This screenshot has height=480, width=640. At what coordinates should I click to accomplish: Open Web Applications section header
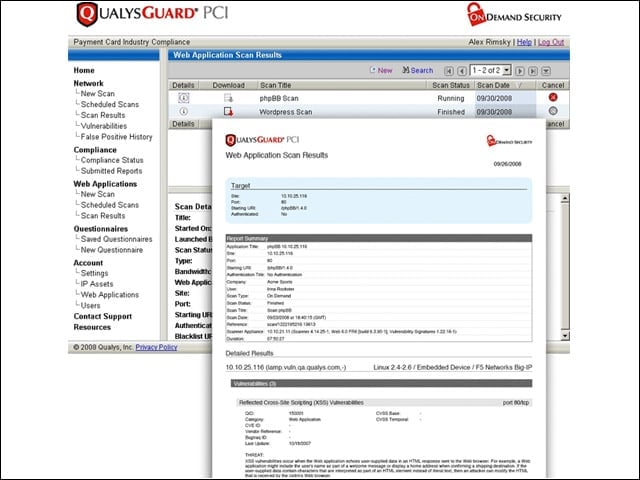pyautogui.click(x=105, y=184)
